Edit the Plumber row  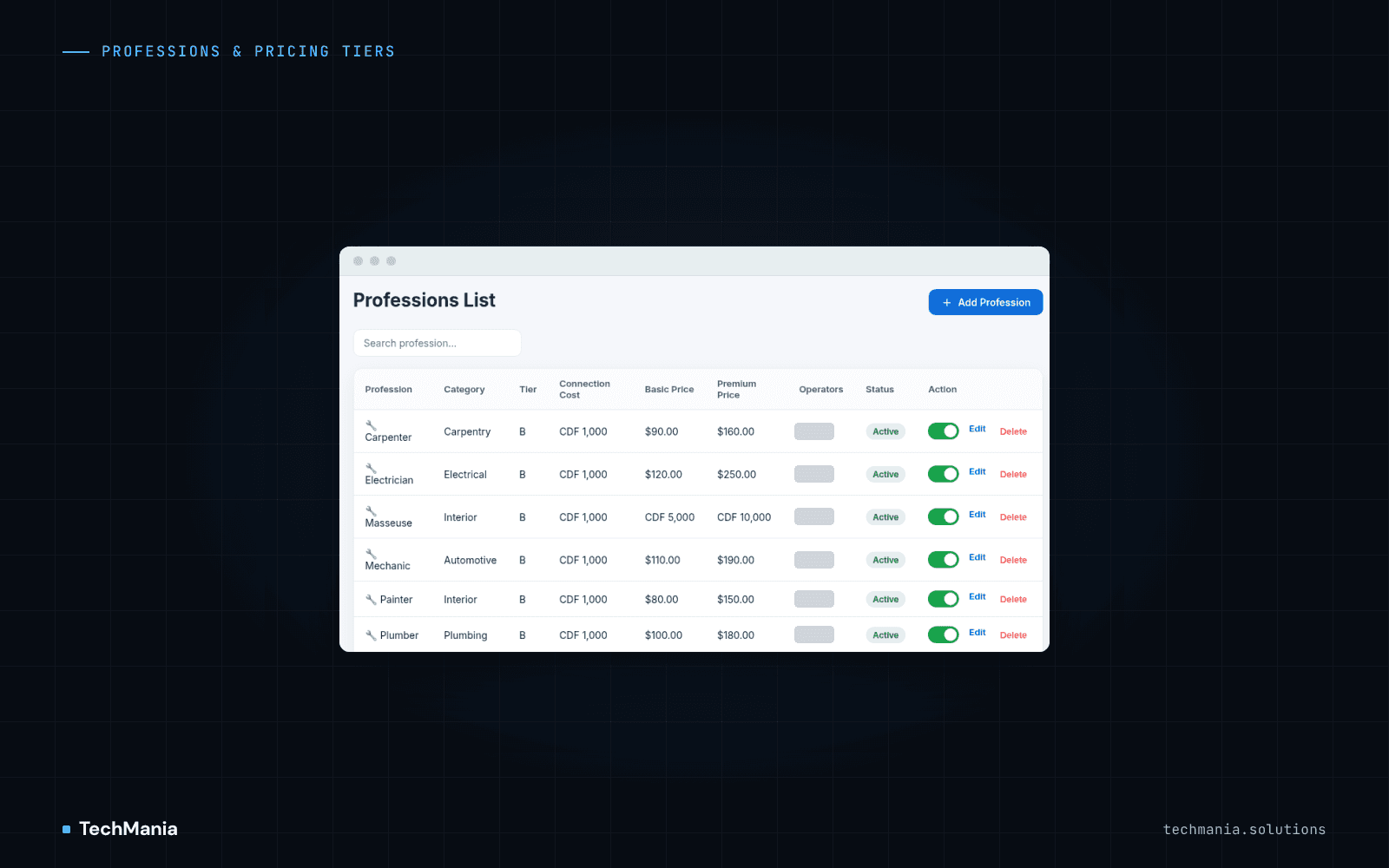coord(978,633)
